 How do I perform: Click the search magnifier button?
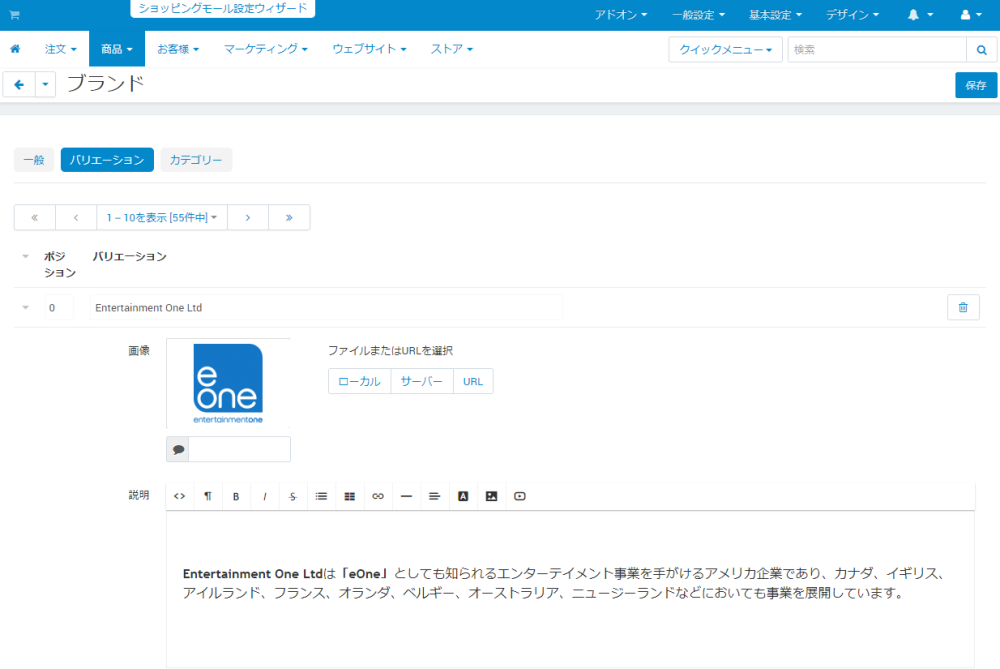pos(982,50)
